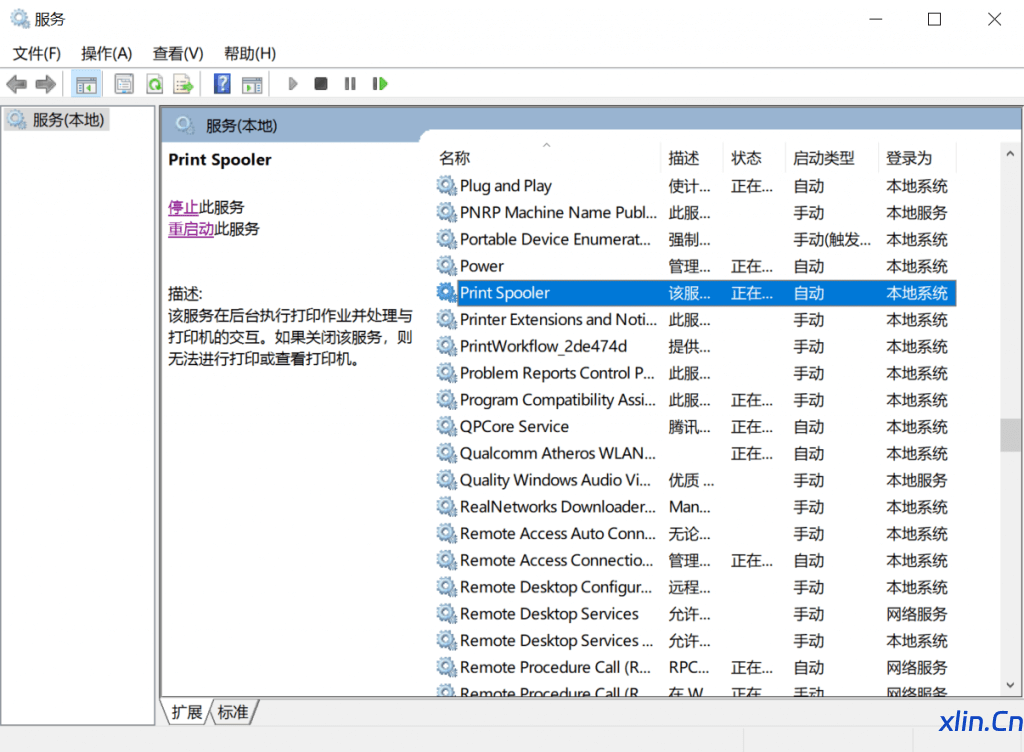The height and width of the screenshot is (752, 1024).
Task: Open the 文件(F) menu
Action: pyautogui.click(x=37, y=54)
